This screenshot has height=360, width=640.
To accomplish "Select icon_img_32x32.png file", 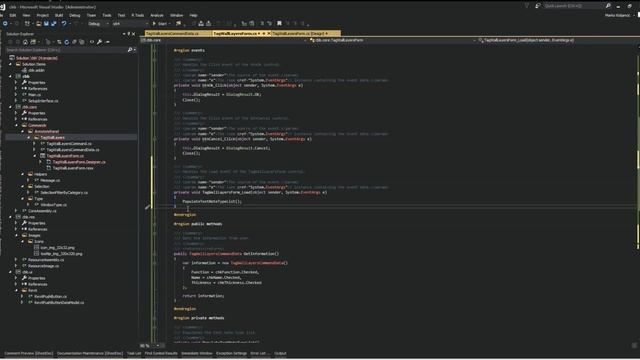I will point(57,248).
